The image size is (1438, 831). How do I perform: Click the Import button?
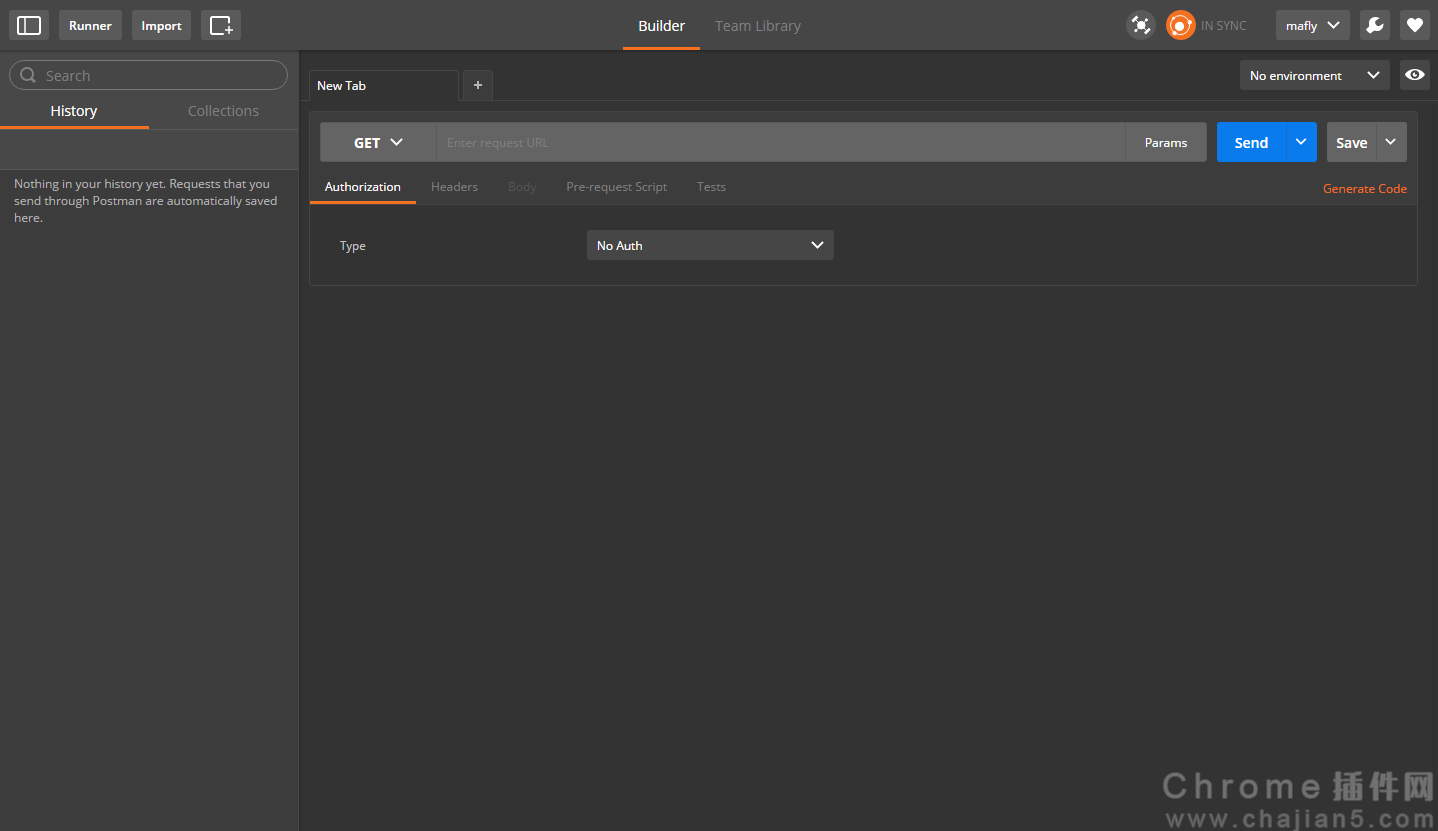tap(161, 25)
